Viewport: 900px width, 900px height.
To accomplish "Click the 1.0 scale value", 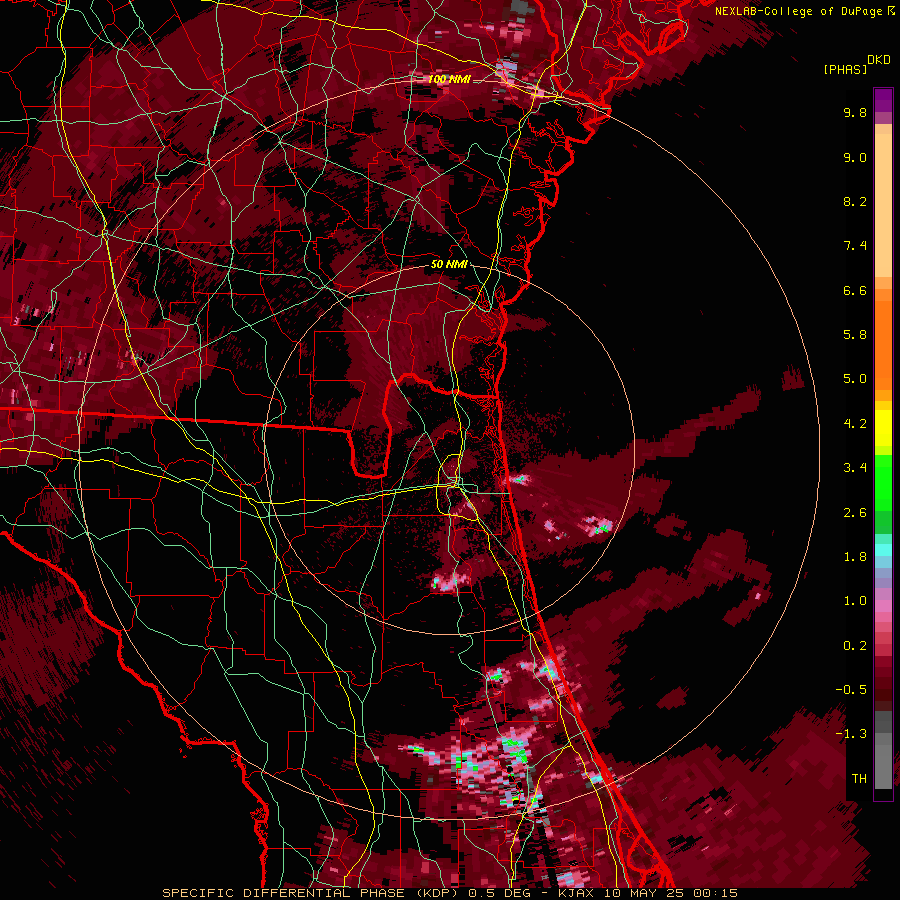I will (x=855, y=601).
